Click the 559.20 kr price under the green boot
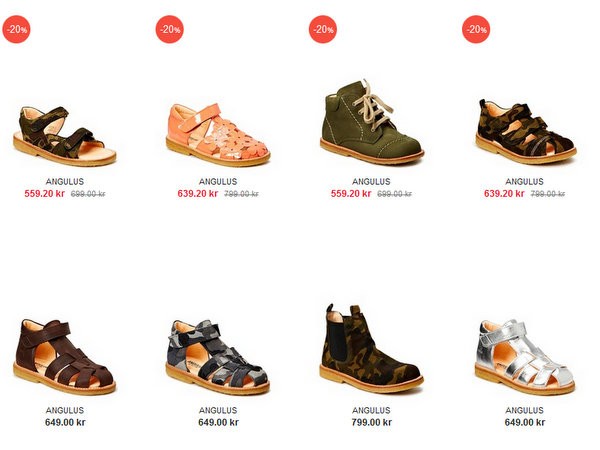600x450 pixels. coord(351,194)
